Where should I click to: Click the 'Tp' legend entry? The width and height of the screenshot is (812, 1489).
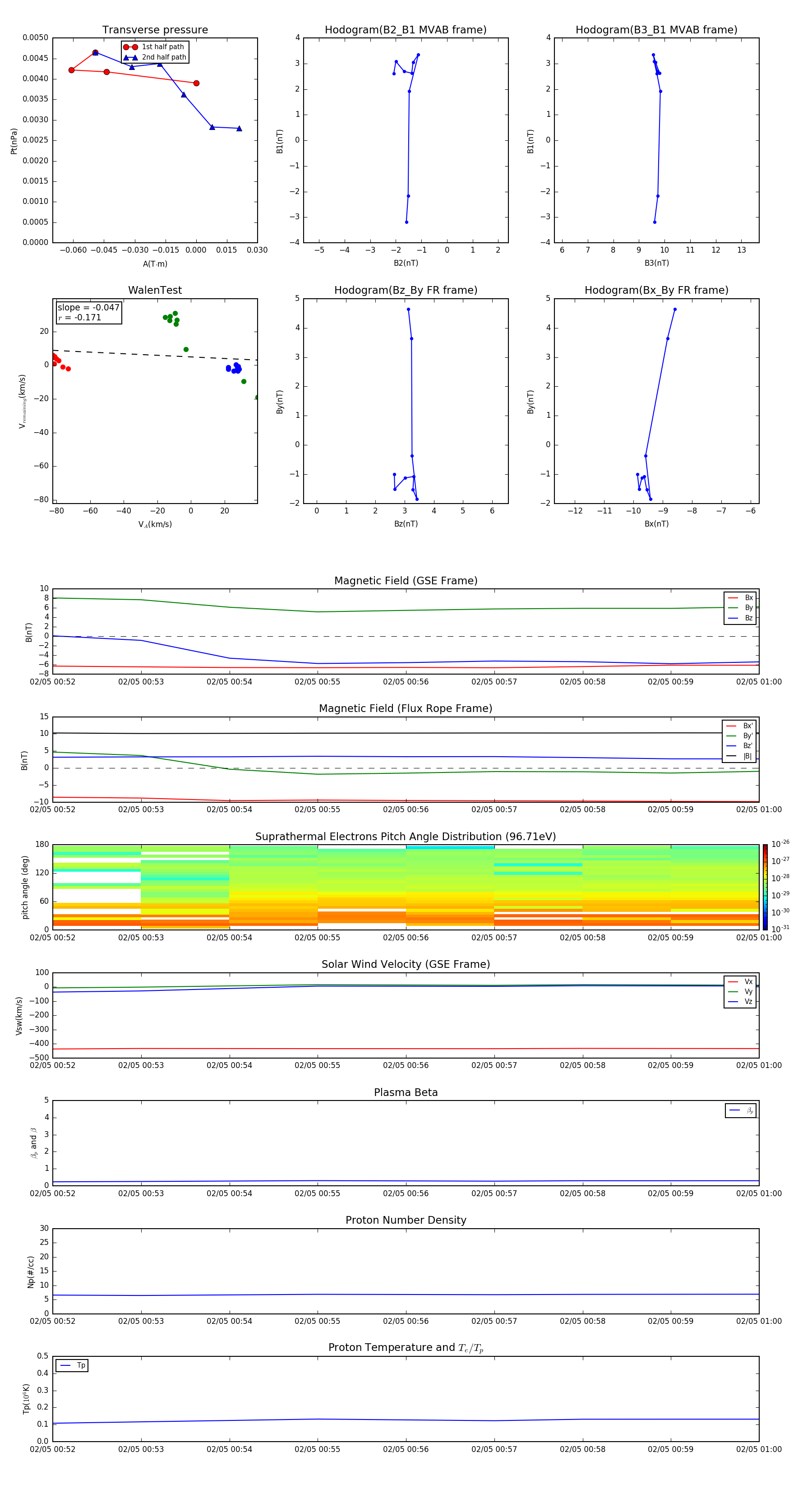(x=72, y=1365)
